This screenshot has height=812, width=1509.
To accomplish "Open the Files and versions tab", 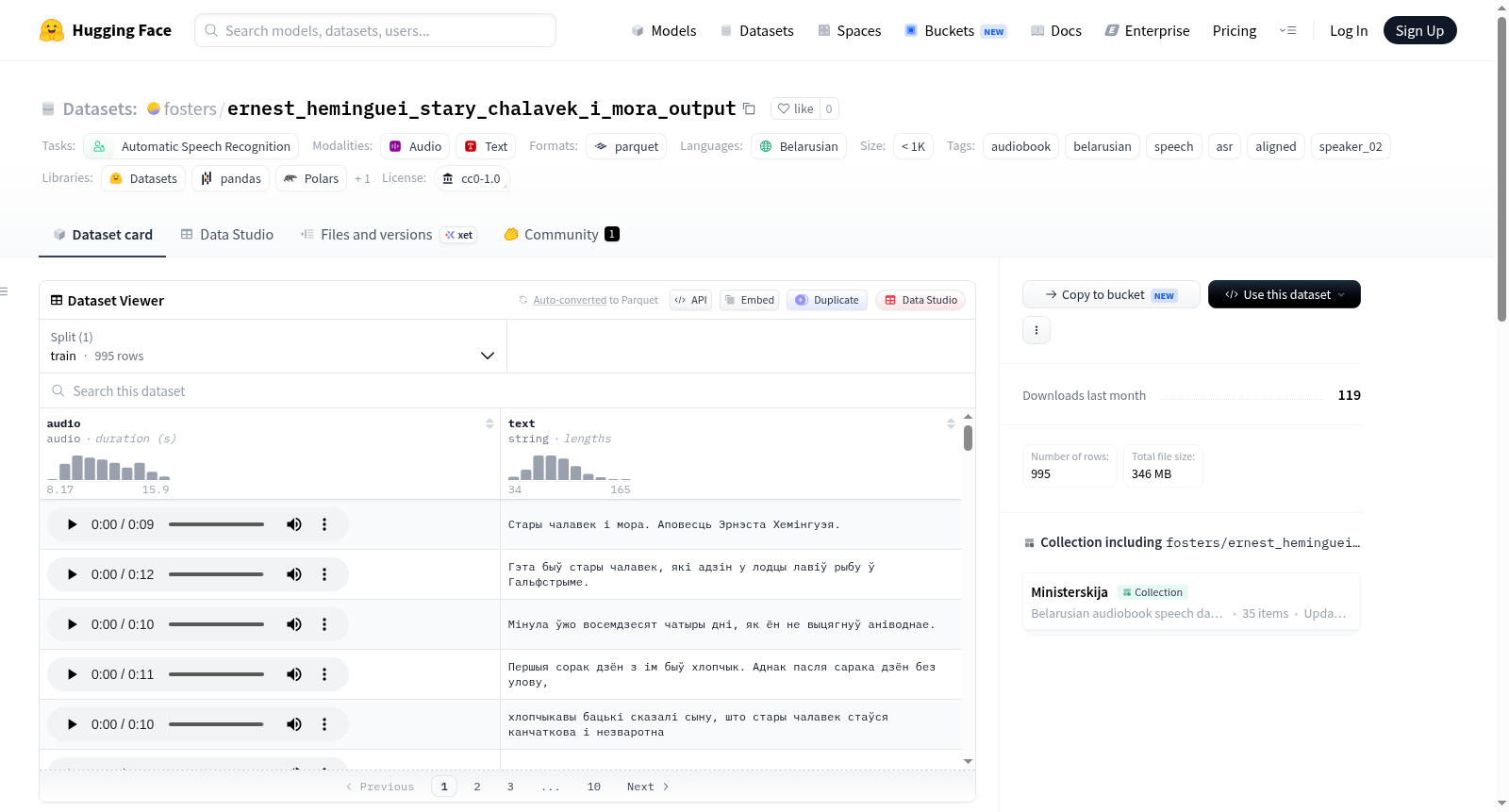I will coord(388,234).
